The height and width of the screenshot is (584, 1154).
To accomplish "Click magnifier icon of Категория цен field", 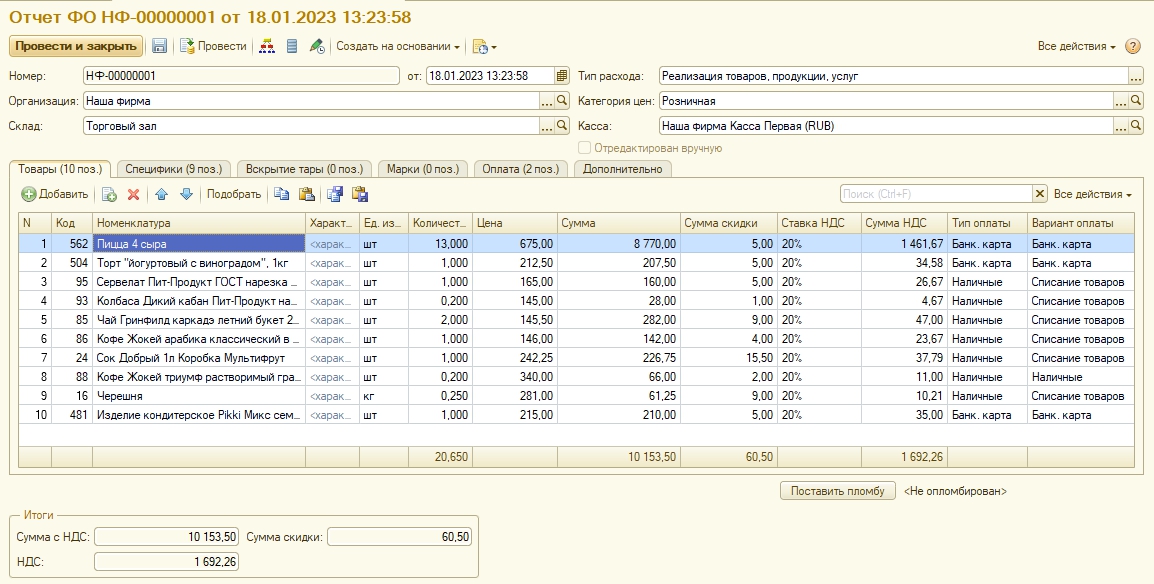I will tap(1136, 101).
